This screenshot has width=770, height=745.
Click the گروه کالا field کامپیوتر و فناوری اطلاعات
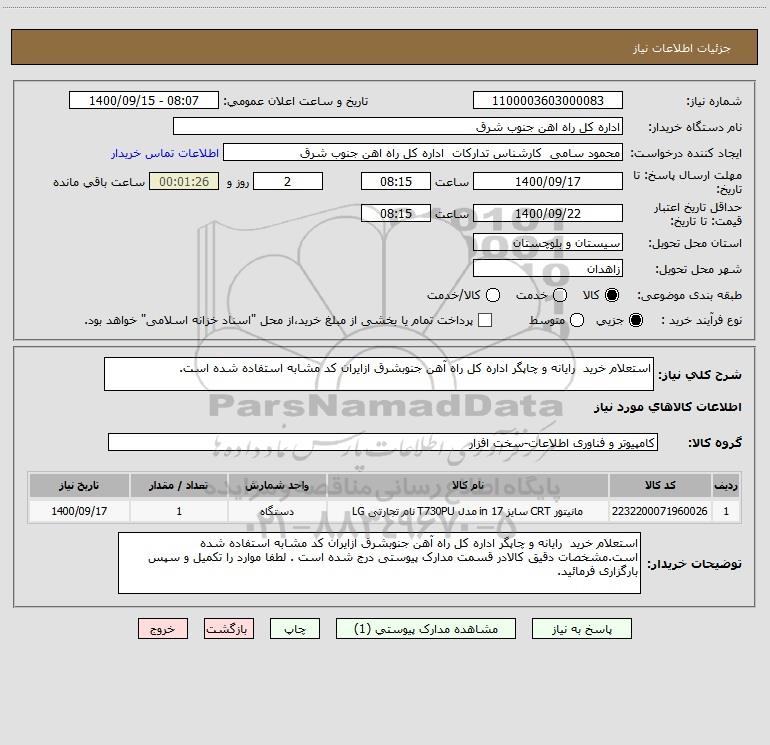click(x=383, y=442)
